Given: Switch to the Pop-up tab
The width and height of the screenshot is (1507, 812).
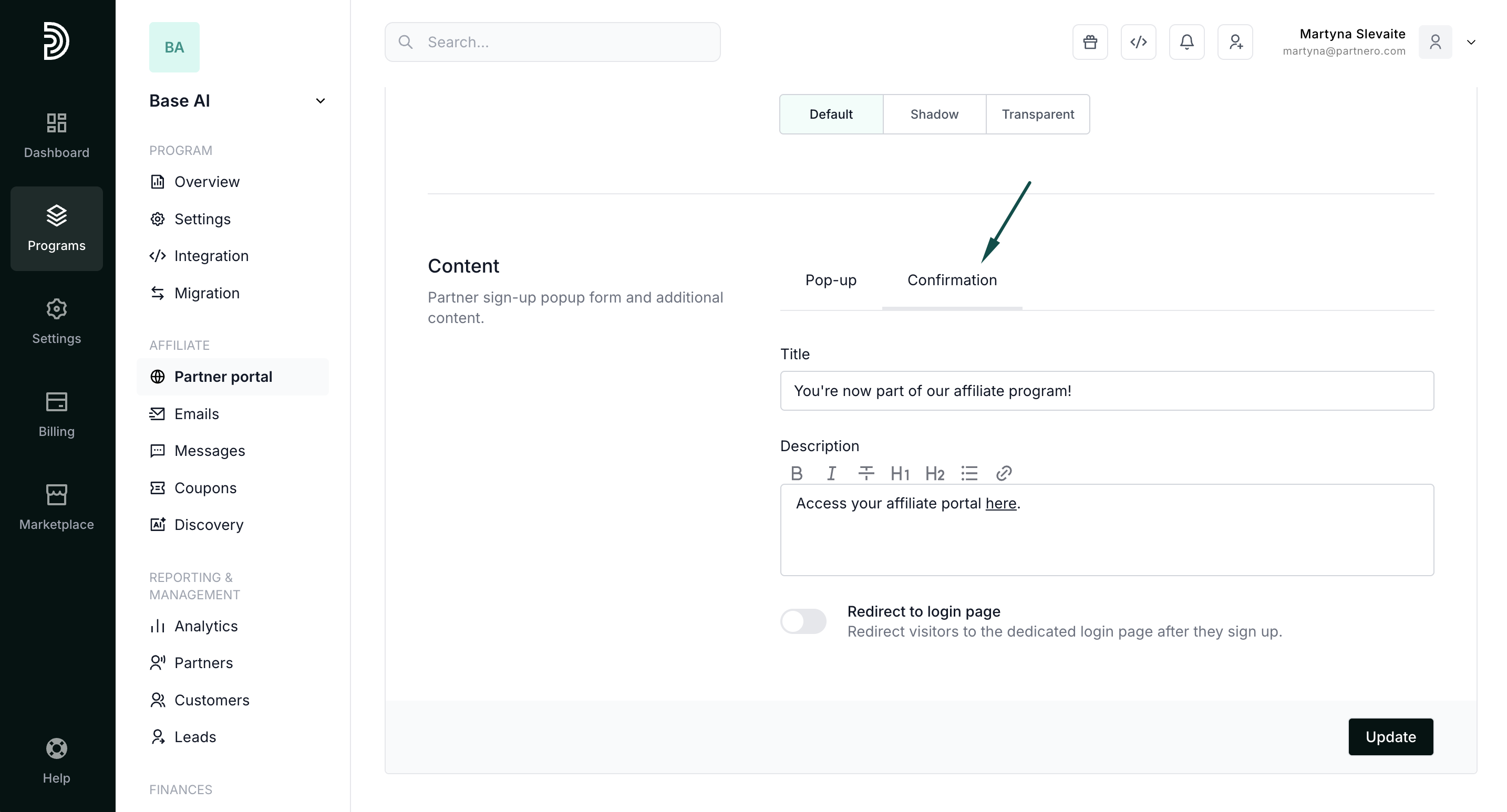Looking at the screenshot, I should [x=831, y=280].
